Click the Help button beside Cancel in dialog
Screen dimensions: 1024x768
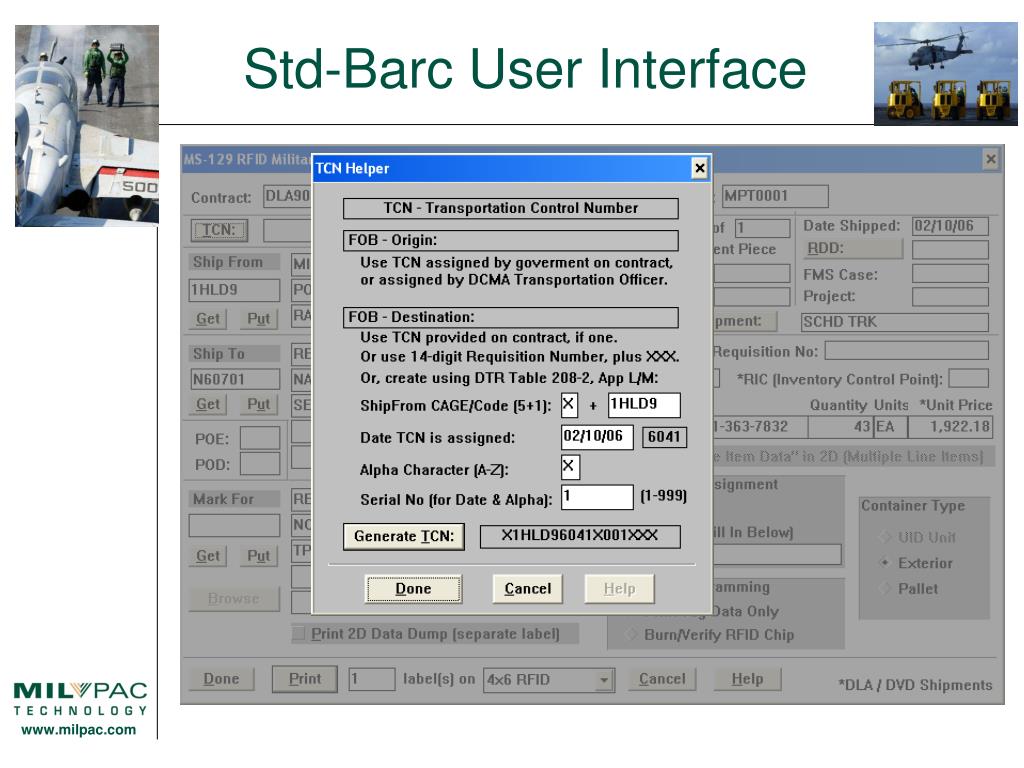[x=619, y=588]
